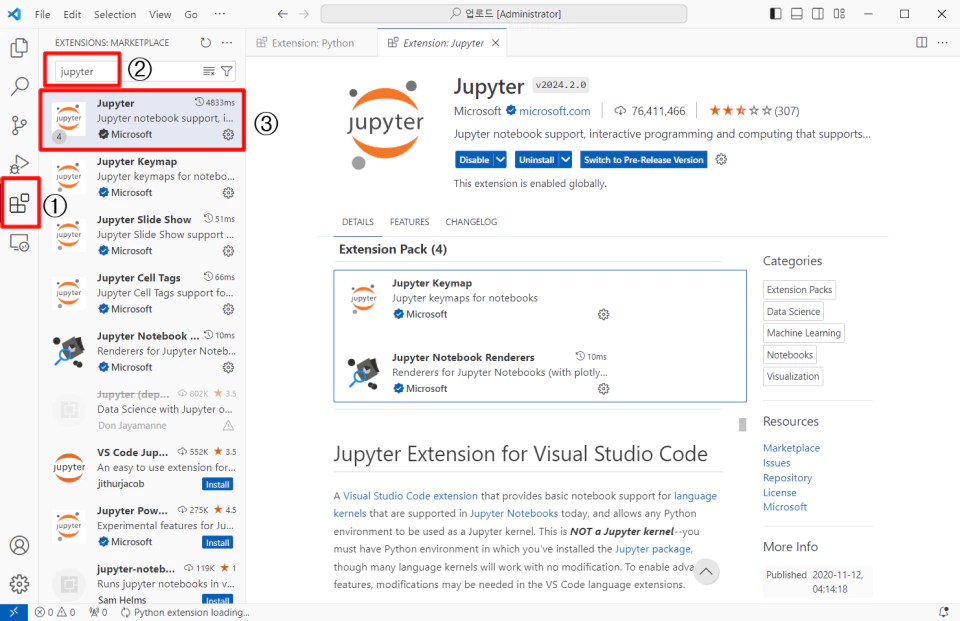Screen dimensions: 960x621
Task: Open manage gear for Jupyter Cell Tags row
Action: click(x=228, y=309)
